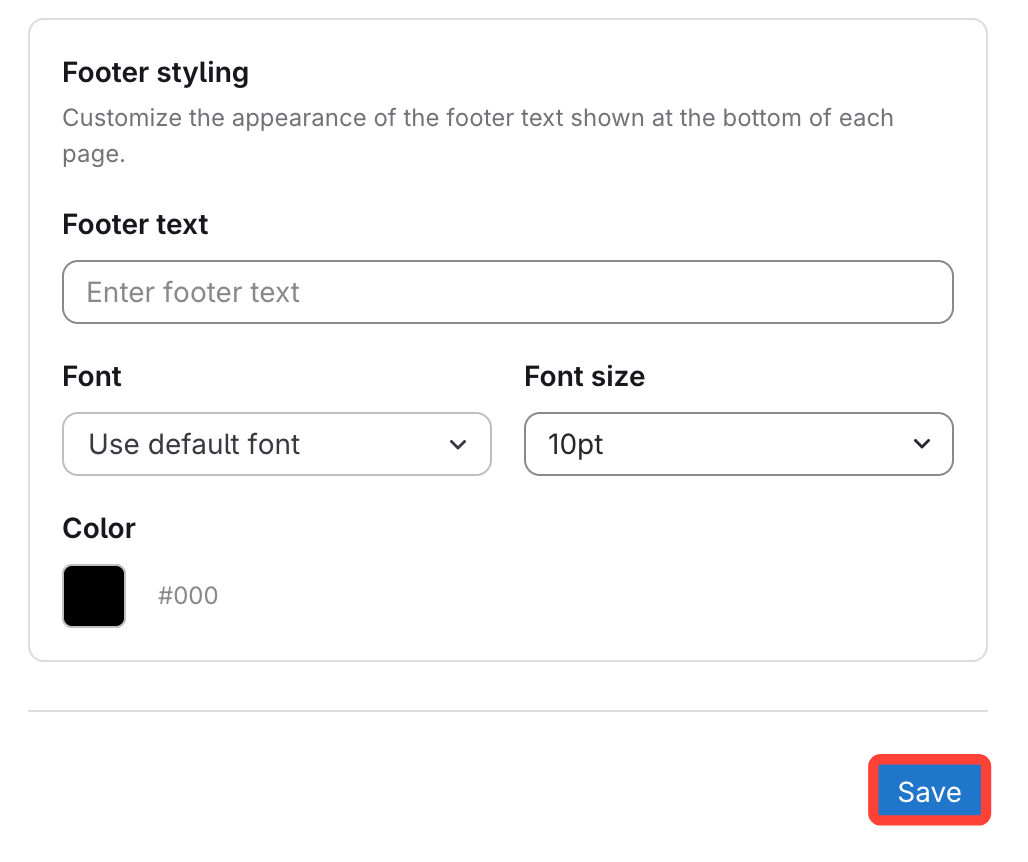The height and width of the screenshot is (862, 1028).
Task: Click the chevron arrow in Font dropdown
Action: pyautogui.click(x=458, y=444)
